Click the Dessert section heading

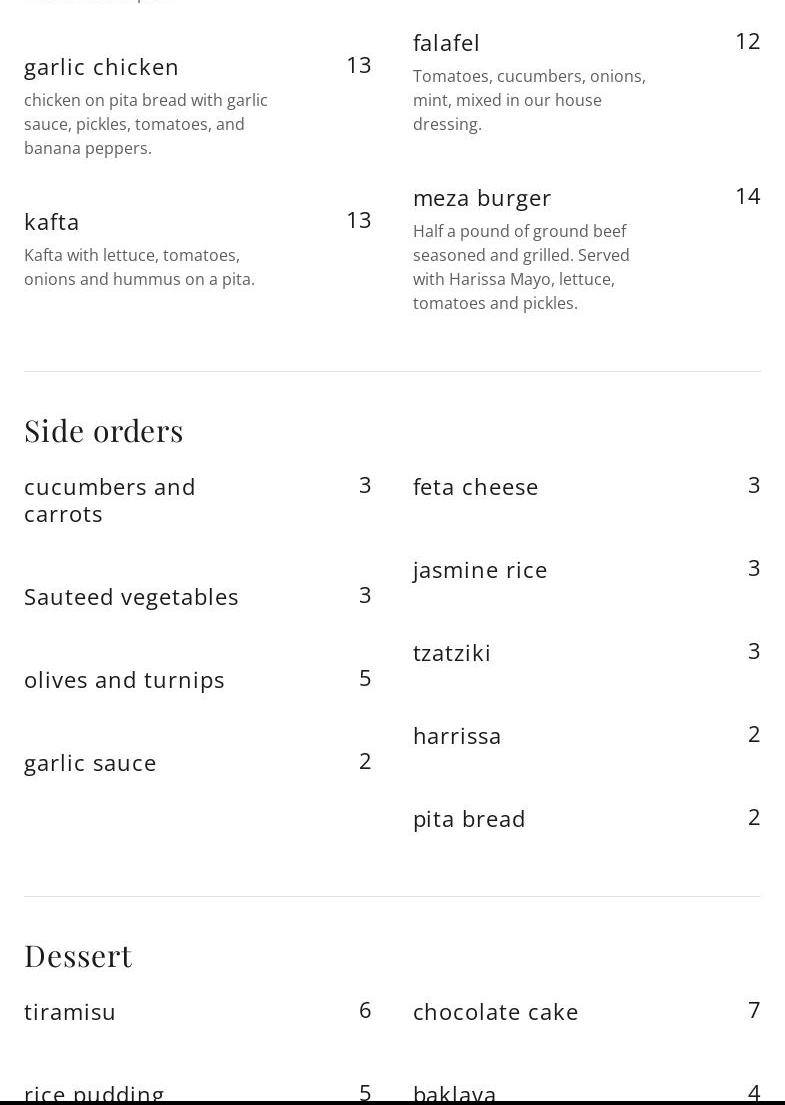click(x=78, y=956)
